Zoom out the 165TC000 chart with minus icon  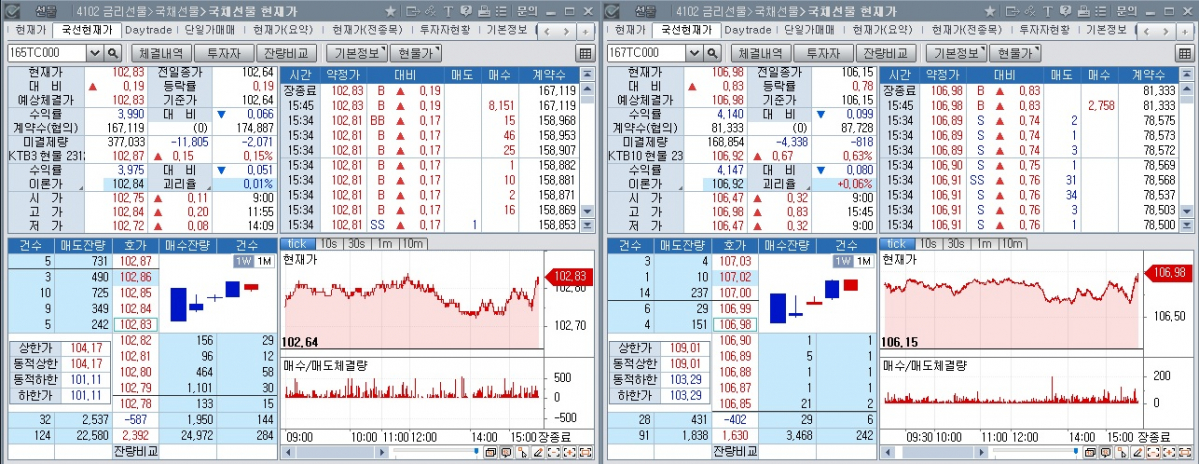tap(554, 453)
